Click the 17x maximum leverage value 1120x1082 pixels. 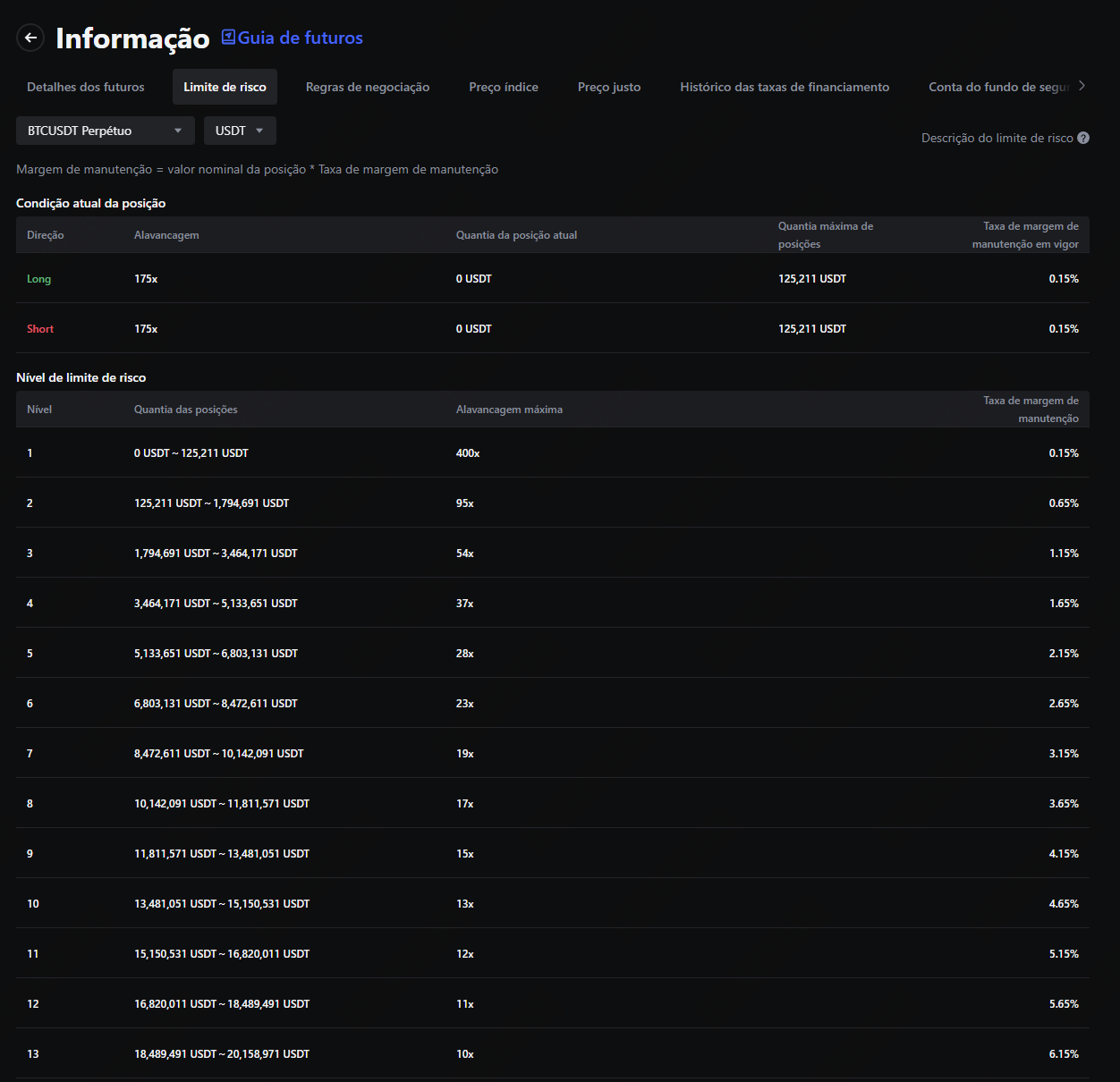coord(465,804)
